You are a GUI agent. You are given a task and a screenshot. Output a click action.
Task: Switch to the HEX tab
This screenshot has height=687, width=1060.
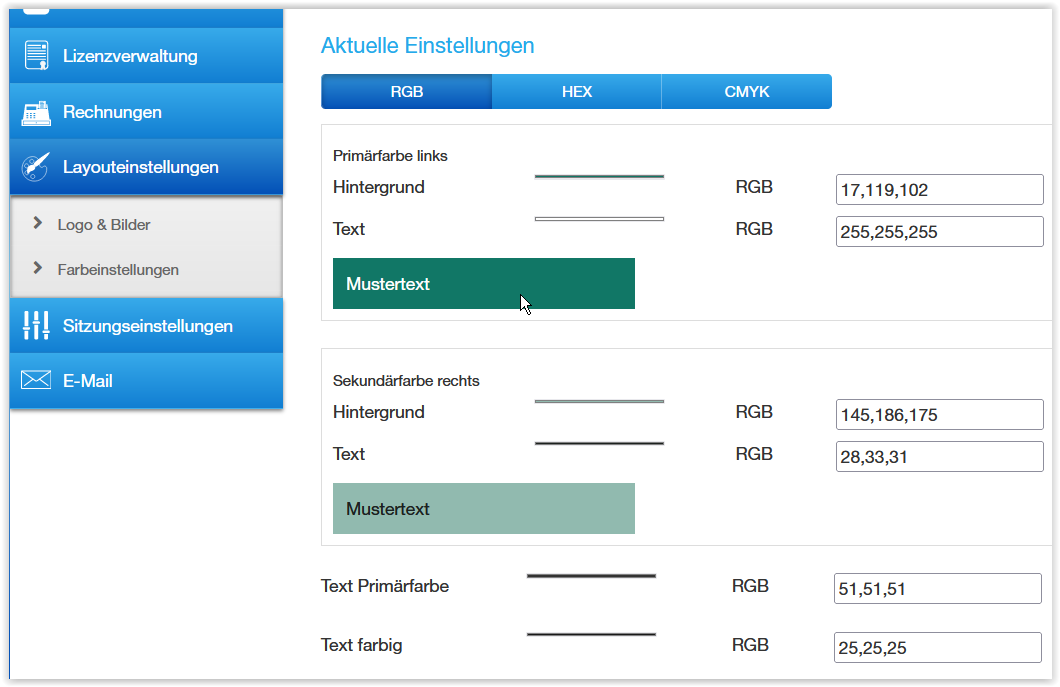point(577,92)
